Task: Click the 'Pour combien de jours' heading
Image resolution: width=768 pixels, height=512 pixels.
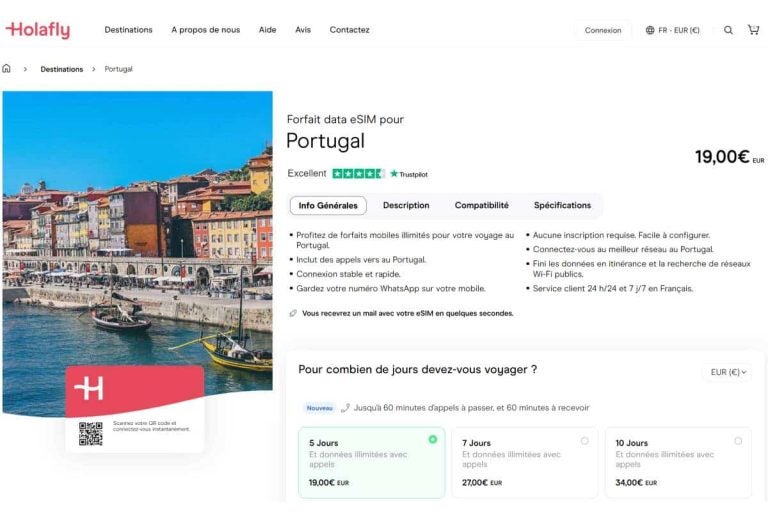Action: [417, 369]
